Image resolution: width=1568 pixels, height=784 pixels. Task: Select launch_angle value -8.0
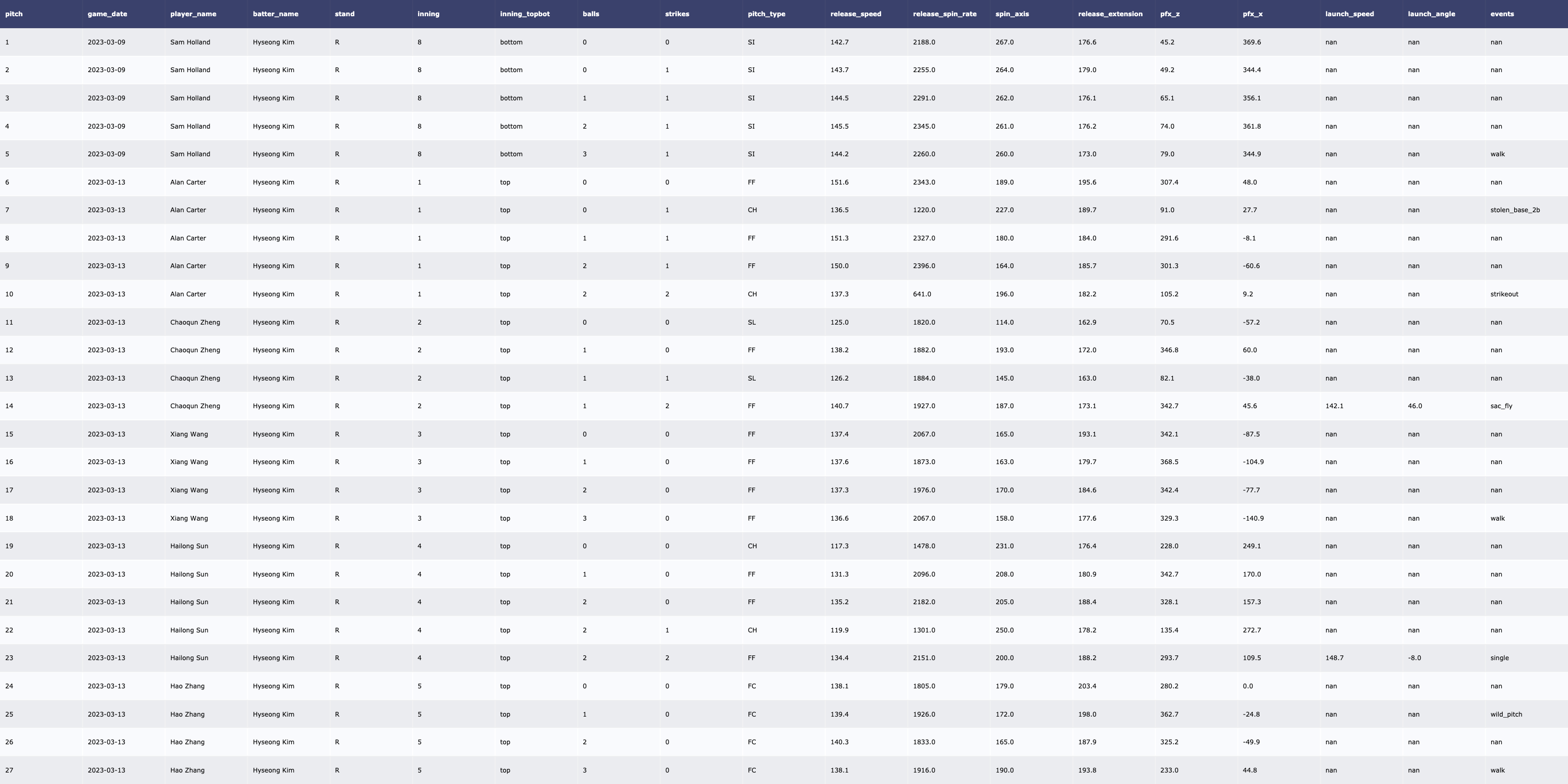point(1414,658)
